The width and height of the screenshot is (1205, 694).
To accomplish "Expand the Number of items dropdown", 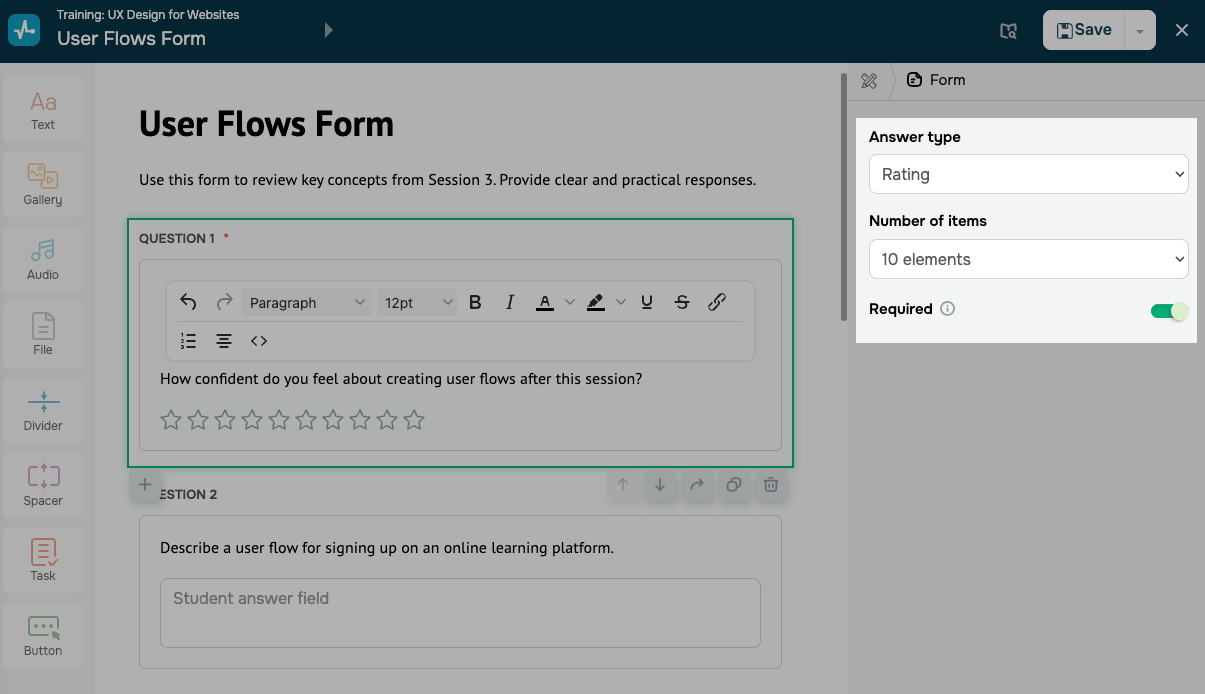I will coord(1028,259).
